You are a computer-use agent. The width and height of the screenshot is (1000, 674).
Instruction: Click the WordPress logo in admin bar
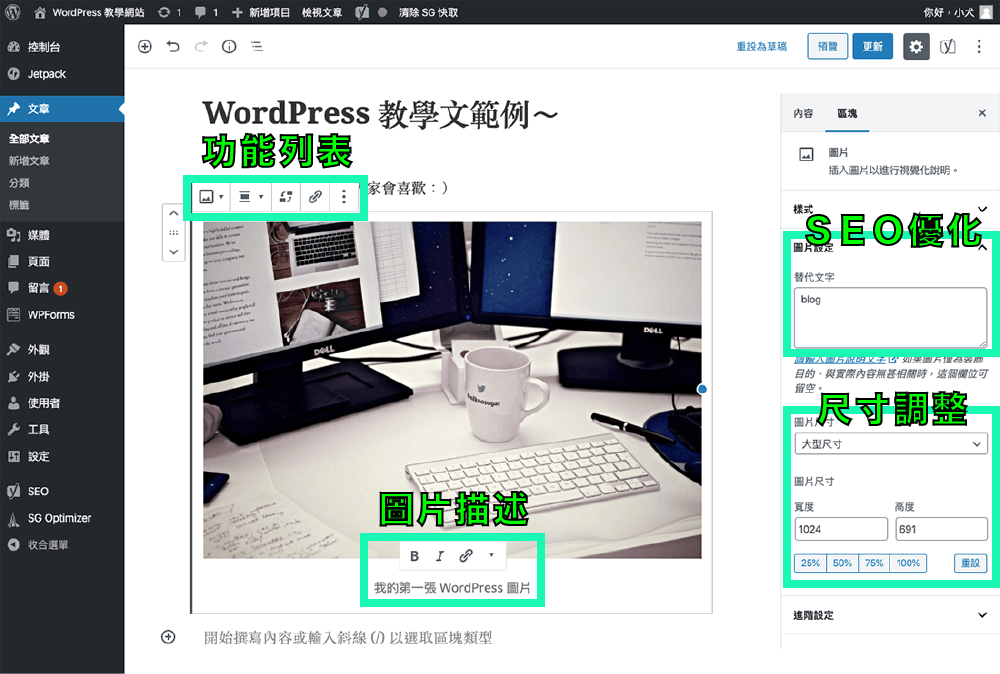[x=13, y=12]
